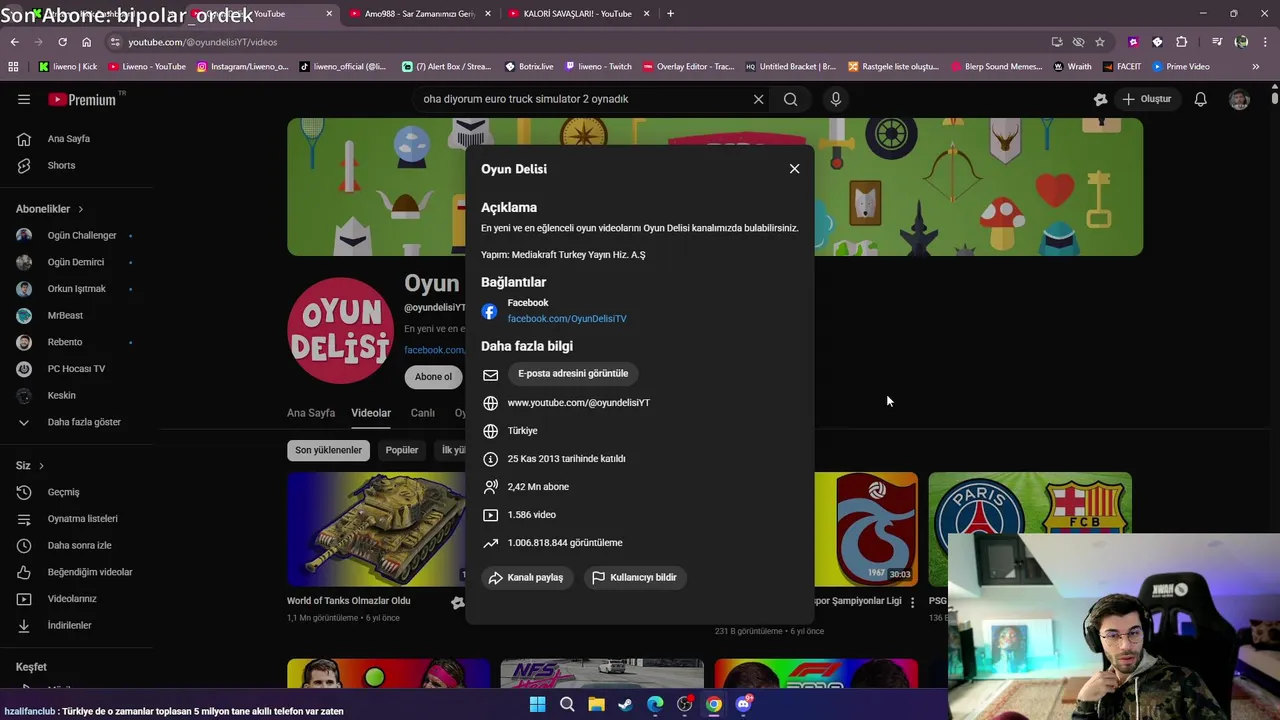Image resolution: width=1280 pixels, height=720 pixels.
Task: Open a new browser tab
Action: pyautogui.click(x=670, y=14)
